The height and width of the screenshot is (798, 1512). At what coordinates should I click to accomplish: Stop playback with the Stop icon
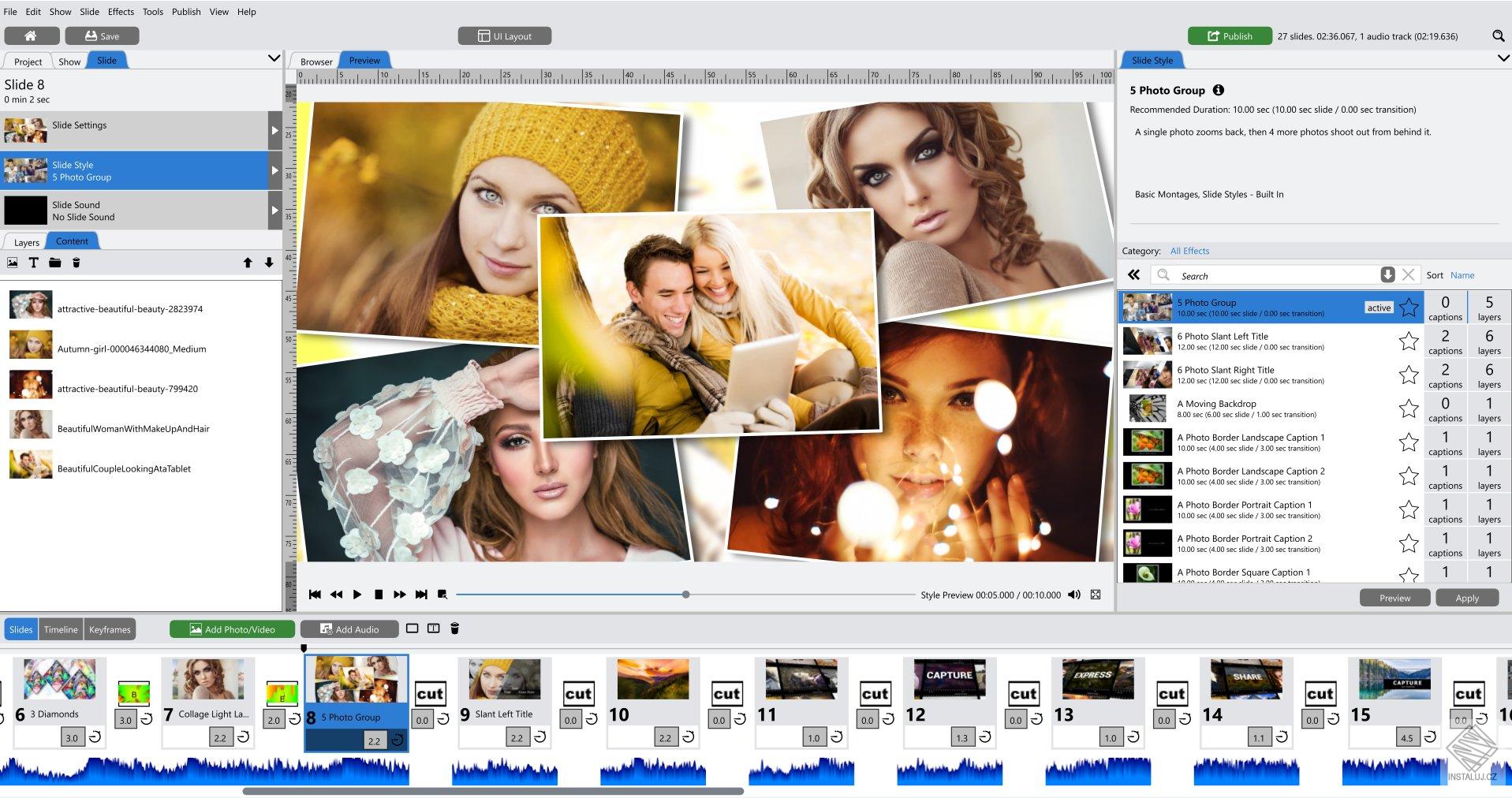[x=379, y=595]
